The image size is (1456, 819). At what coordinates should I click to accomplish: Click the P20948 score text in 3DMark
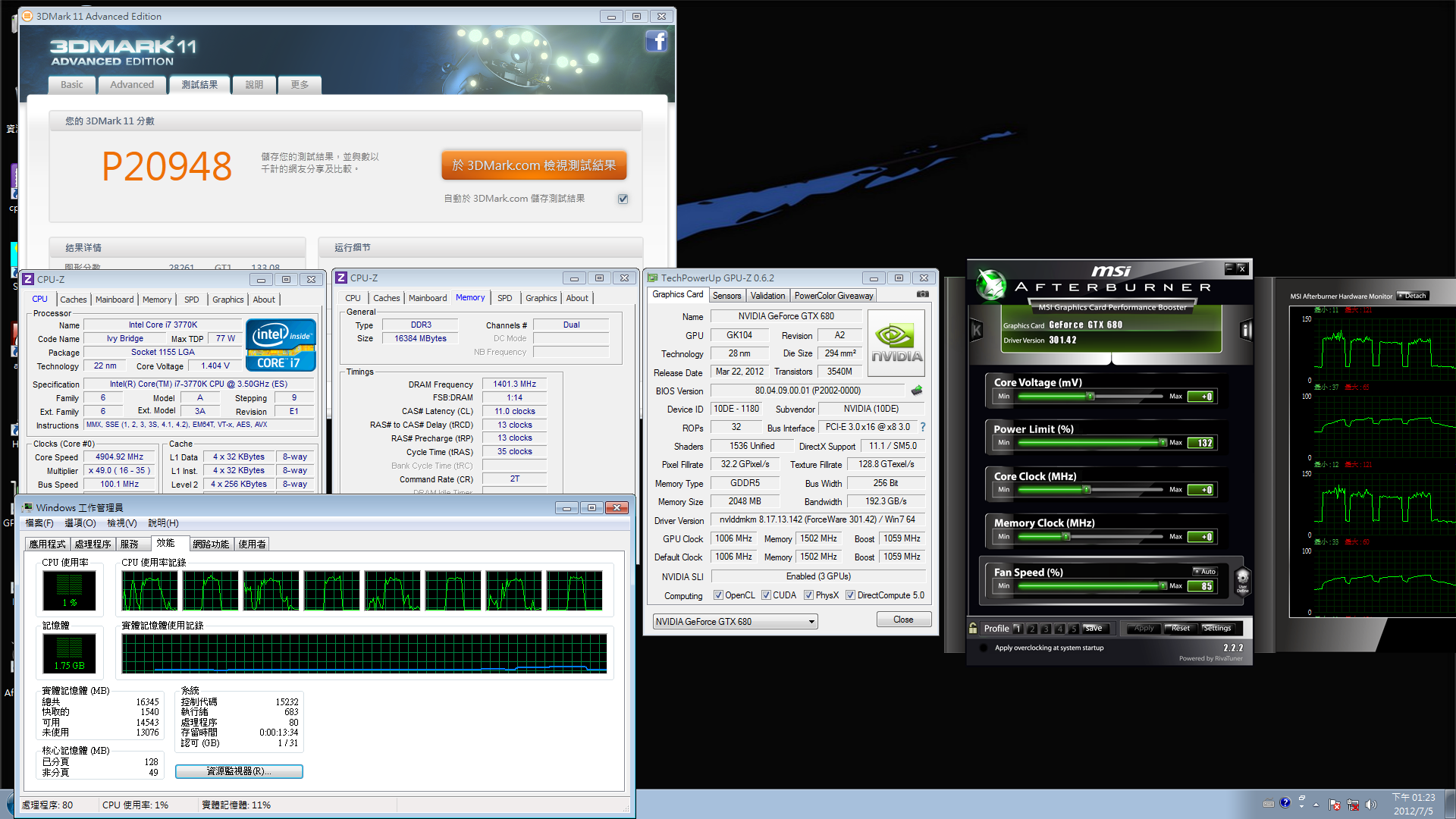(167, 166)
